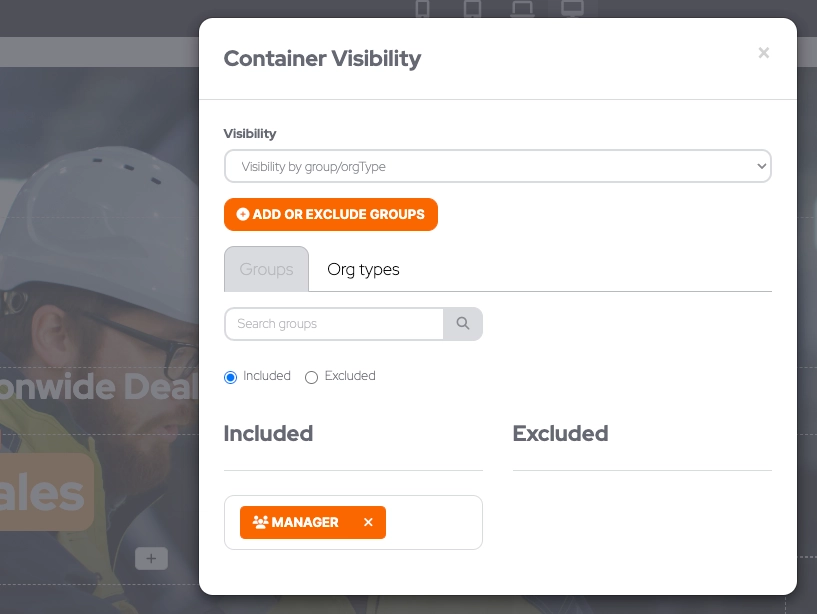
Task: Click the group icon on the MANAGER tag
Action: tap(260, 522)
